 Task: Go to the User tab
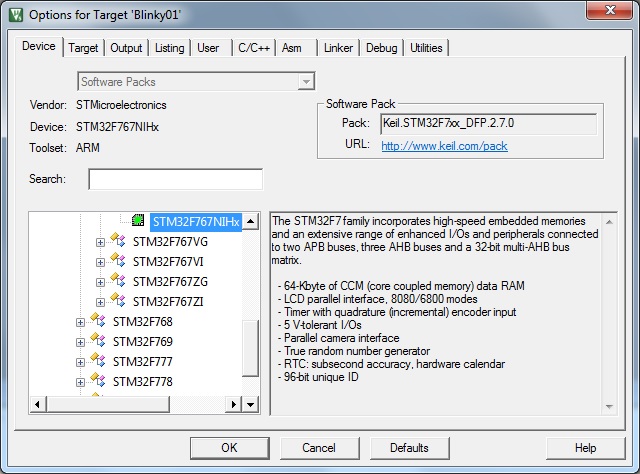pyautogui.click(x=208, y=48)
